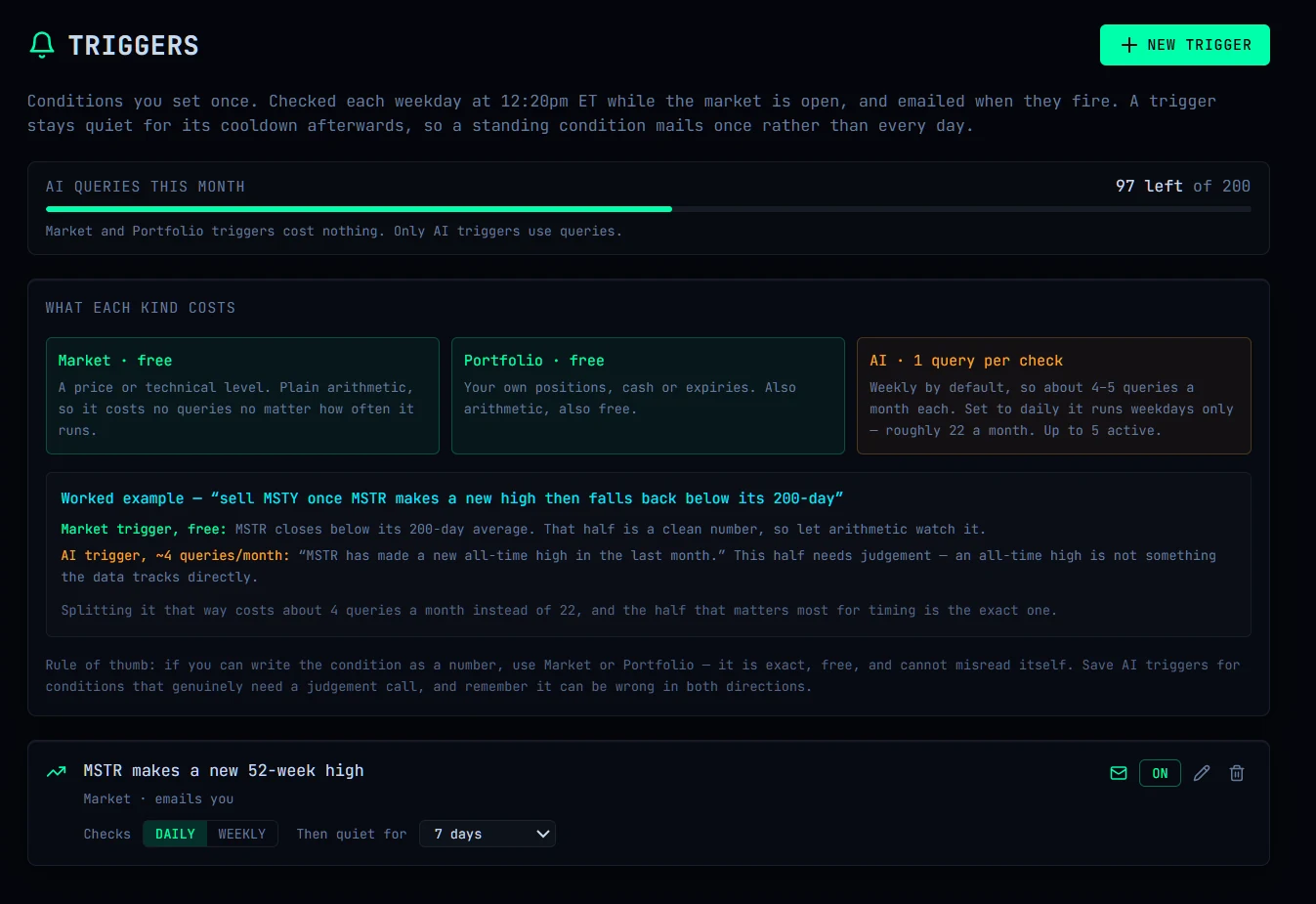Click the email envelope icon on MSTR trigger
The image size is (1316, 904).
pos(1119,773)
